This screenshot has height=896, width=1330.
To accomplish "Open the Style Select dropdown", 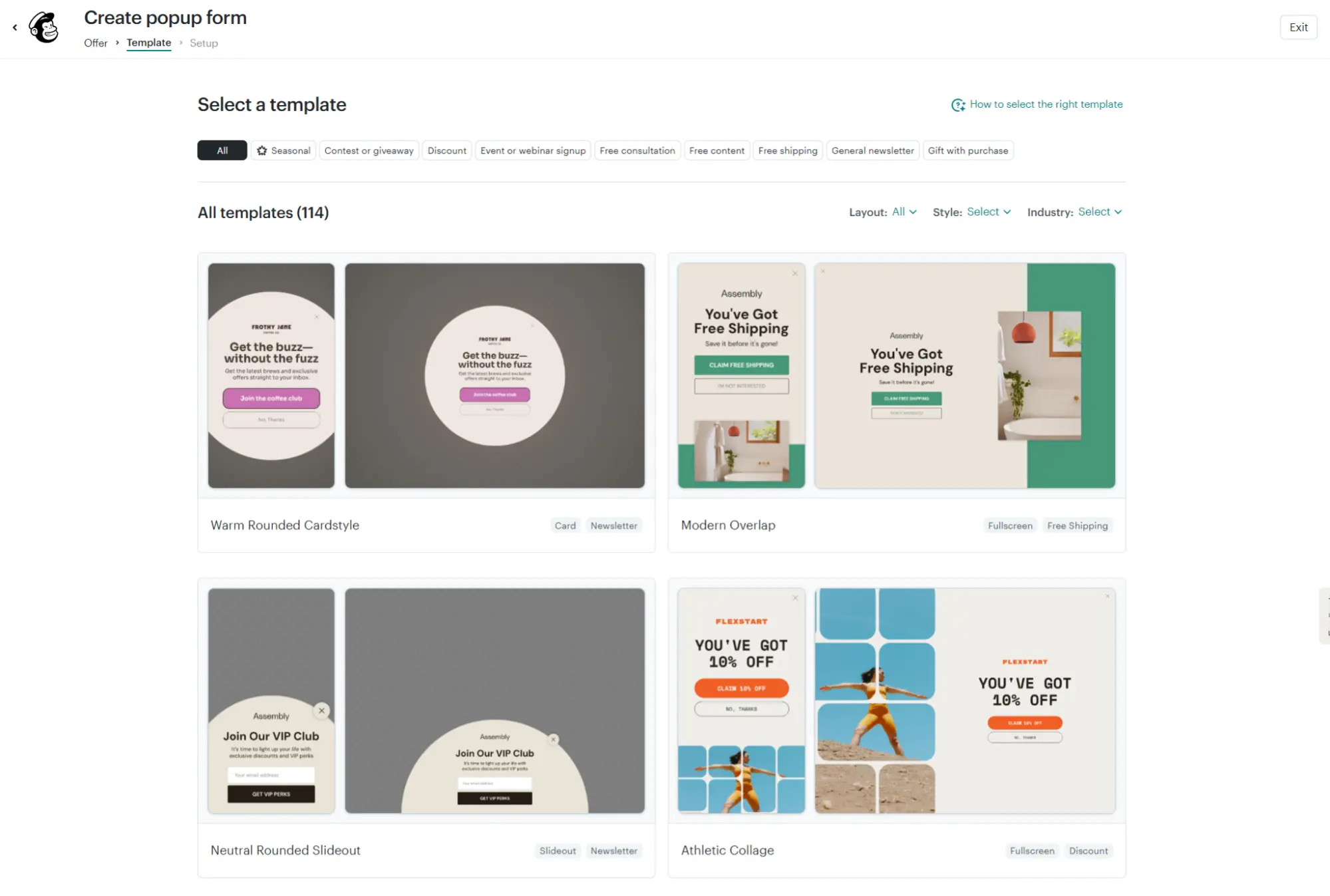I will (989, 212).
